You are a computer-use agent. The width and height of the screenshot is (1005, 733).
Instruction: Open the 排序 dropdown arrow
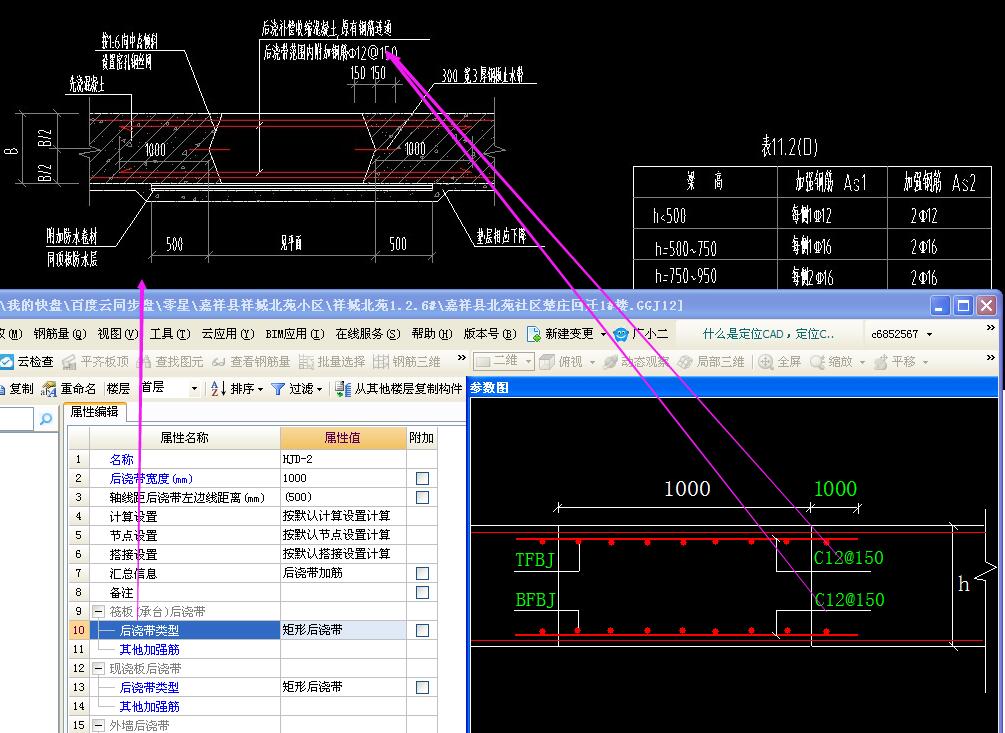[260, 390]
